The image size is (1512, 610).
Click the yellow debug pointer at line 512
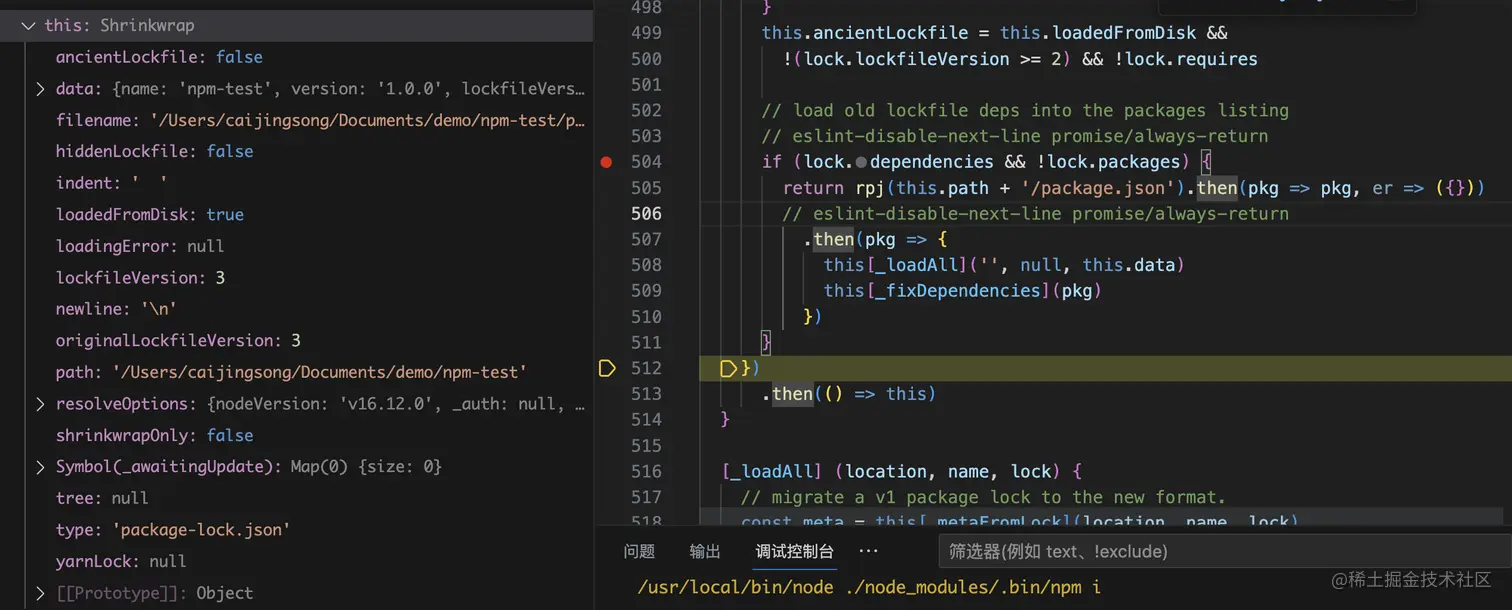(x=607, y=368)
